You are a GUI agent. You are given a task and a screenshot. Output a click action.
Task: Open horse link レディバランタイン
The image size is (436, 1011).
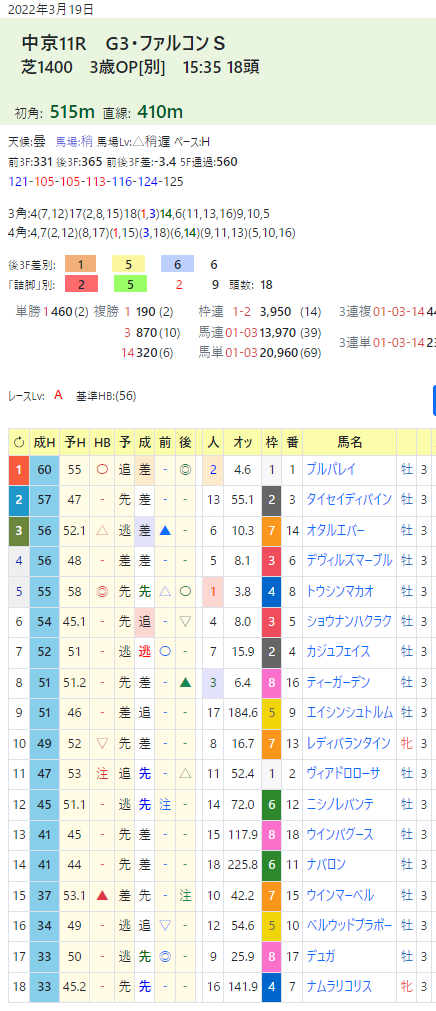pyautogui.click(x=348, y=743)
